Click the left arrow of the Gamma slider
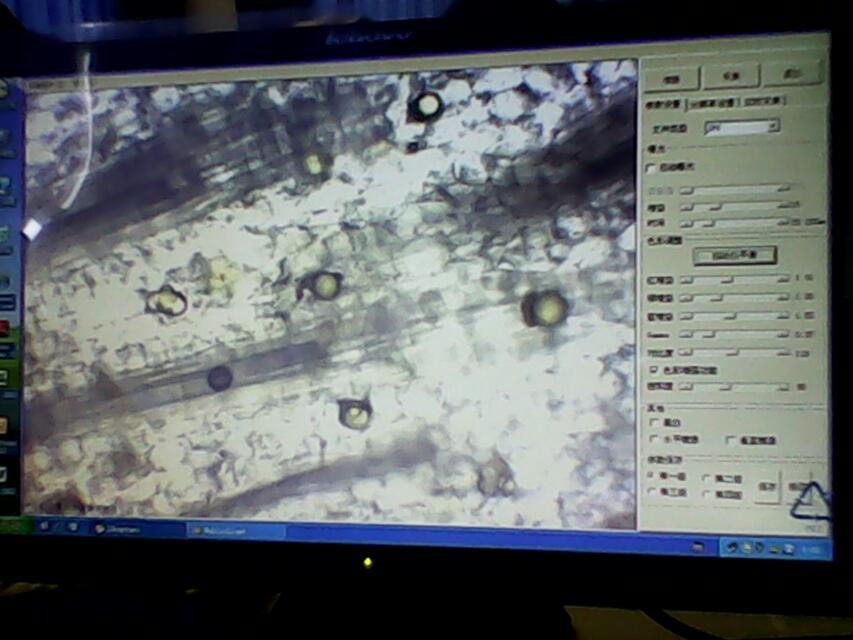 (686, 334)
